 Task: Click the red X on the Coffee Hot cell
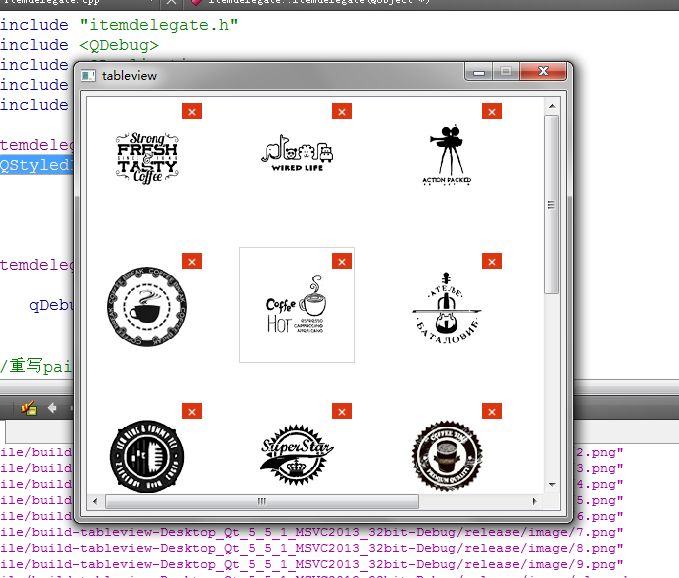[342, 262]
